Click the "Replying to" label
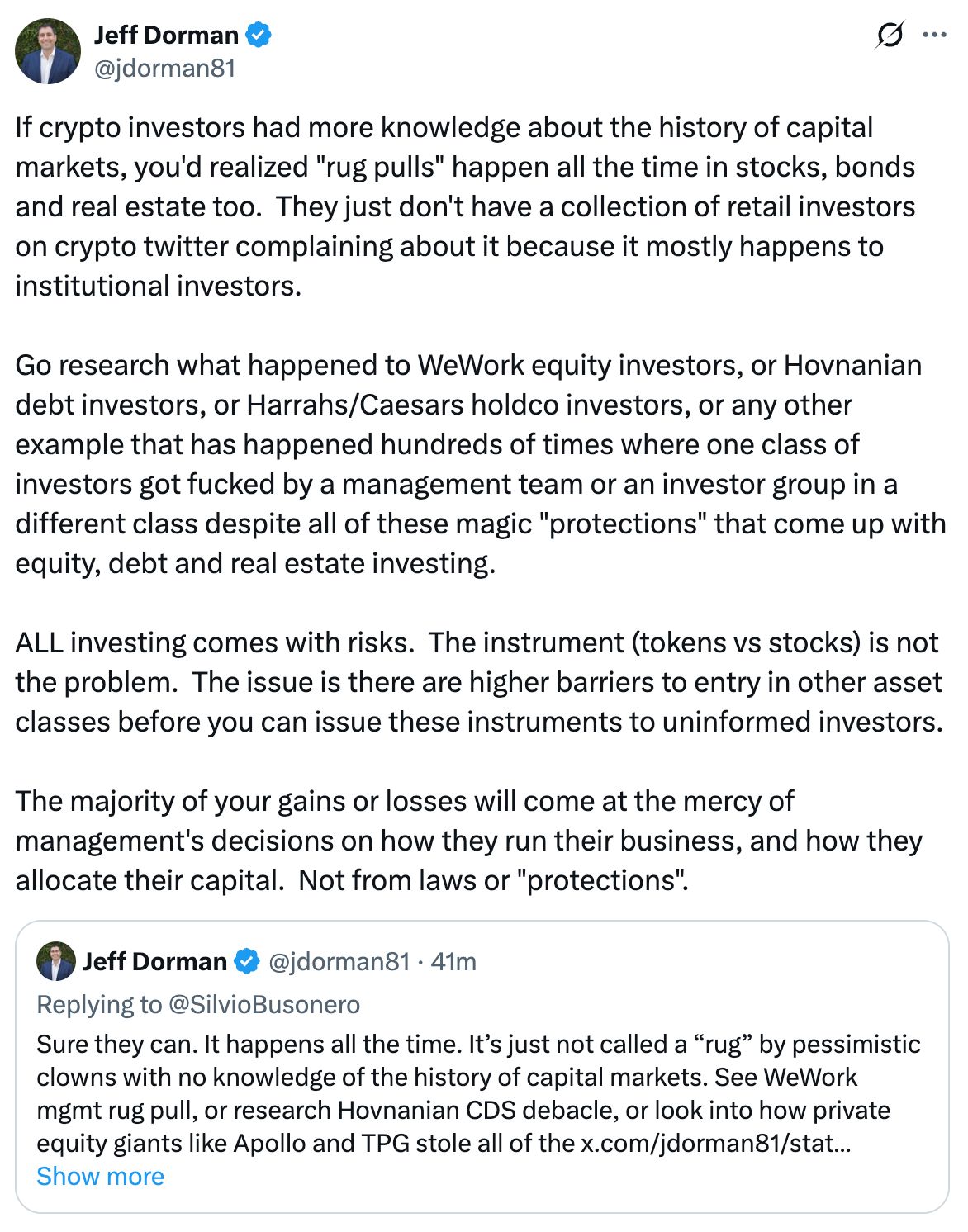Screen dimensions: 968x1232 (99, 1004)
